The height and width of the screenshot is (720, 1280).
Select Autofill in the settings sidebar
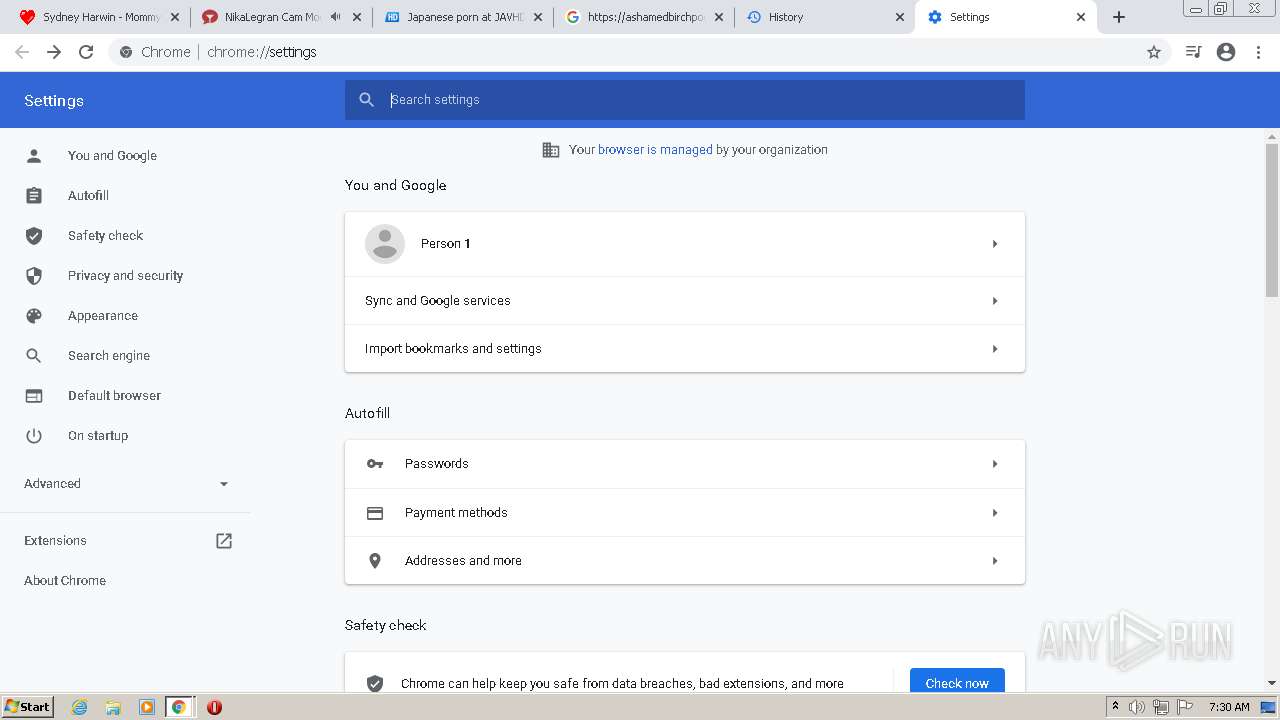(88, 196)
